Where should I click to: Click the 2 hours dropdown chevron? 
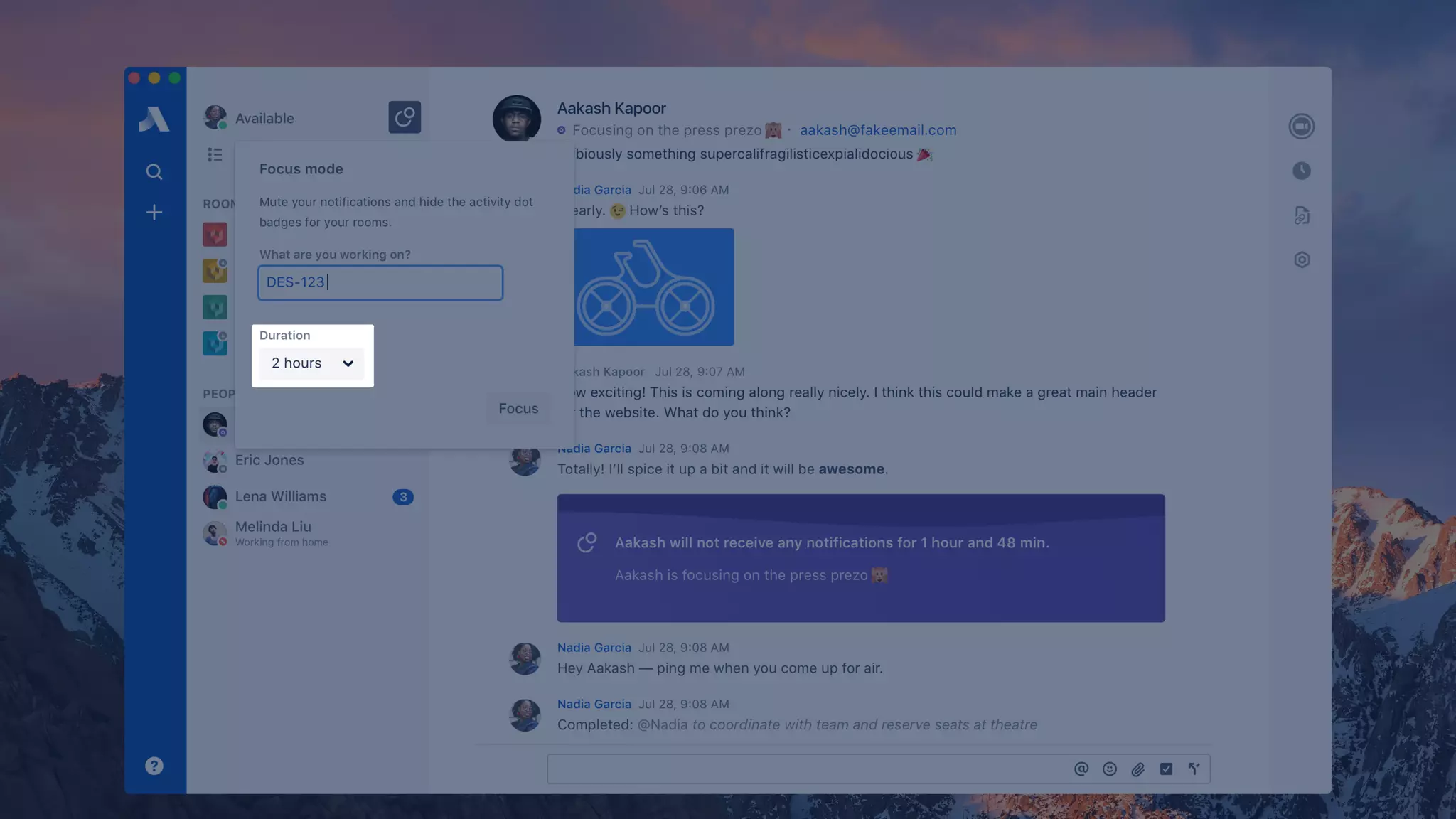(348, 363)
